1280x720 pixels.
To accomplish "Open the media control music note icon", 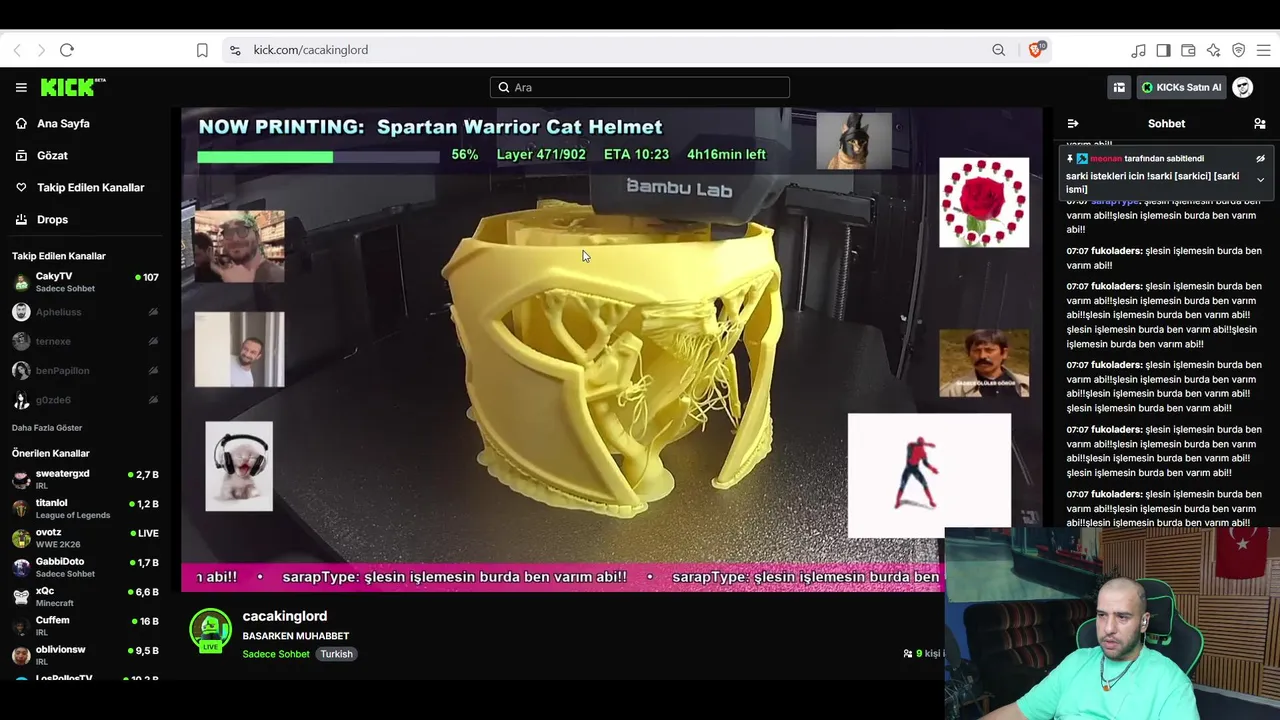I will click(1138, 50).
